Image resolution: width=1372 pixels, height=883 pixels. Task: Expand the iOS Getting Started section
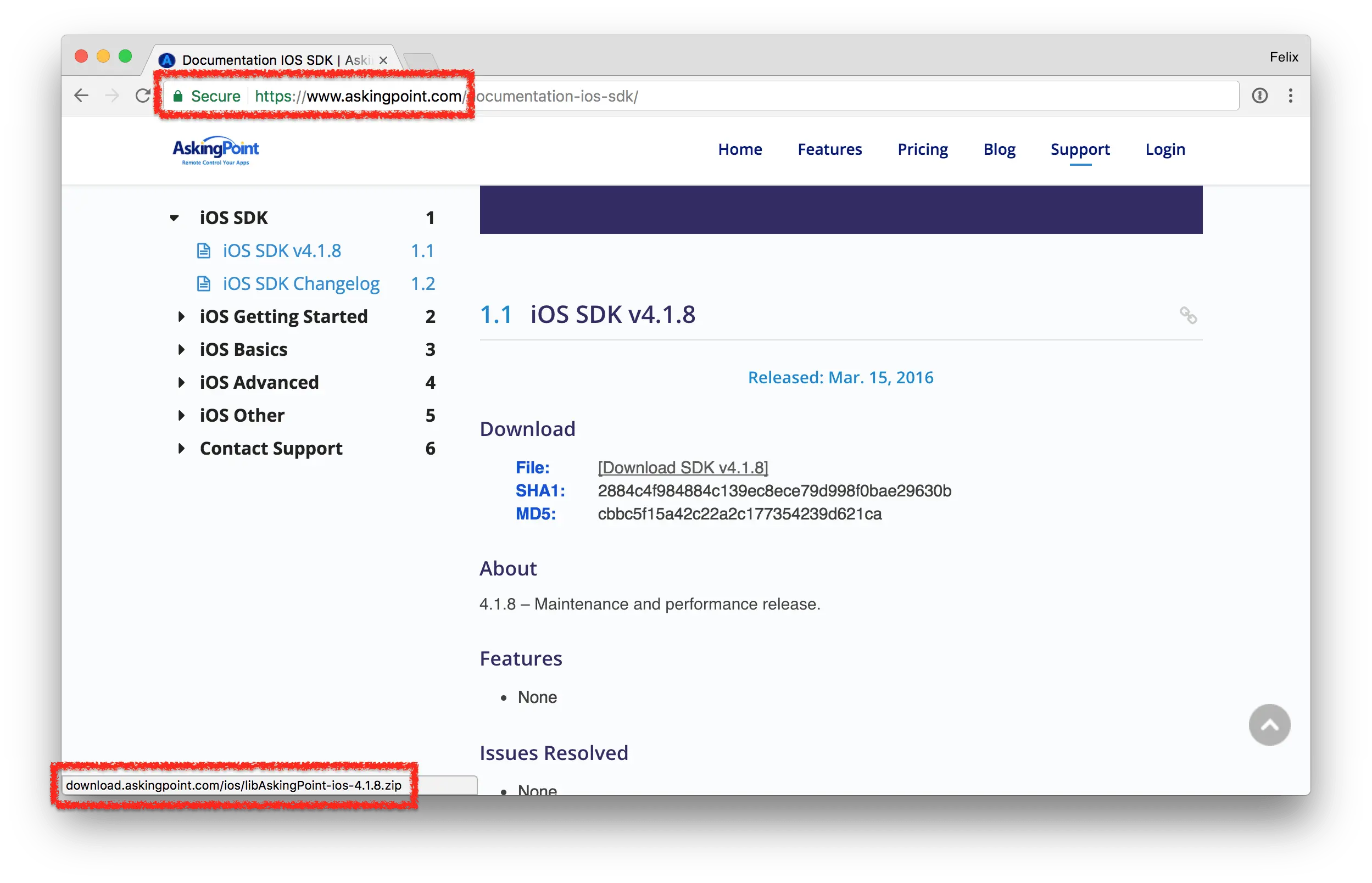[181, 316]
